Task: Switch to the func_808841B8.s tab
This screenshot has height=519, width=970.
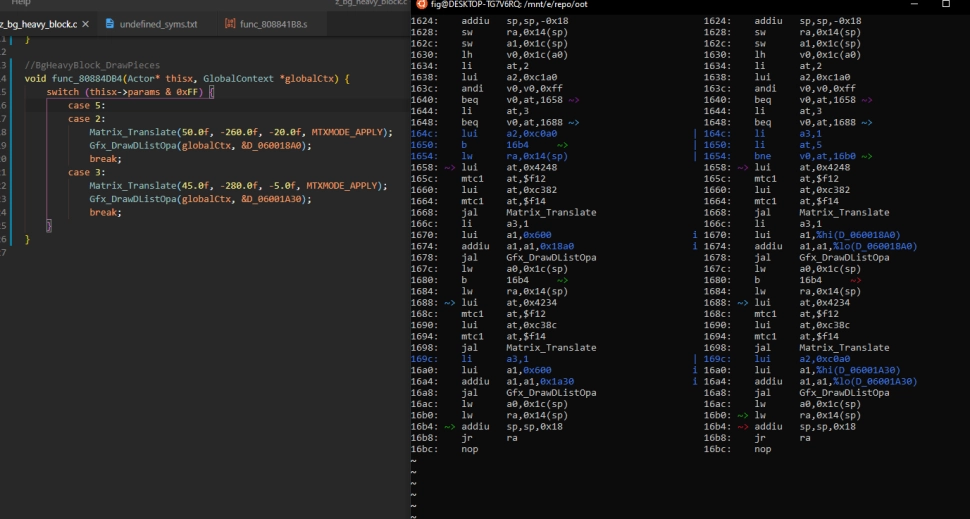Action: pos(273,24)
